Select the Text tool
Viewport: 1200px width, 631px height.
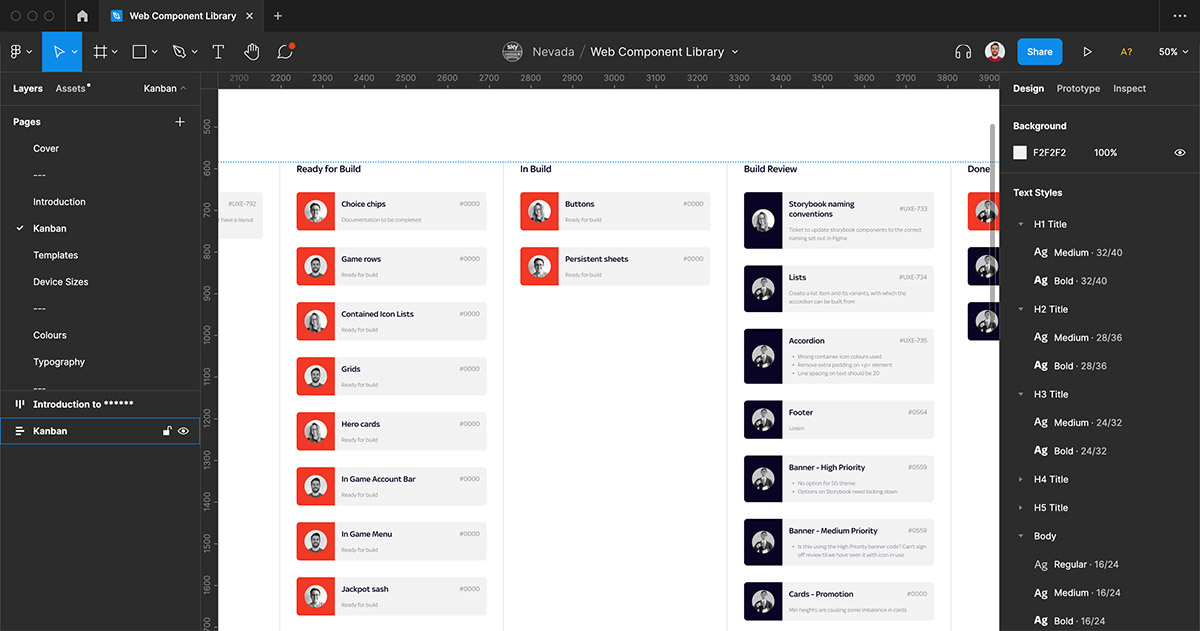pos(218,52)
